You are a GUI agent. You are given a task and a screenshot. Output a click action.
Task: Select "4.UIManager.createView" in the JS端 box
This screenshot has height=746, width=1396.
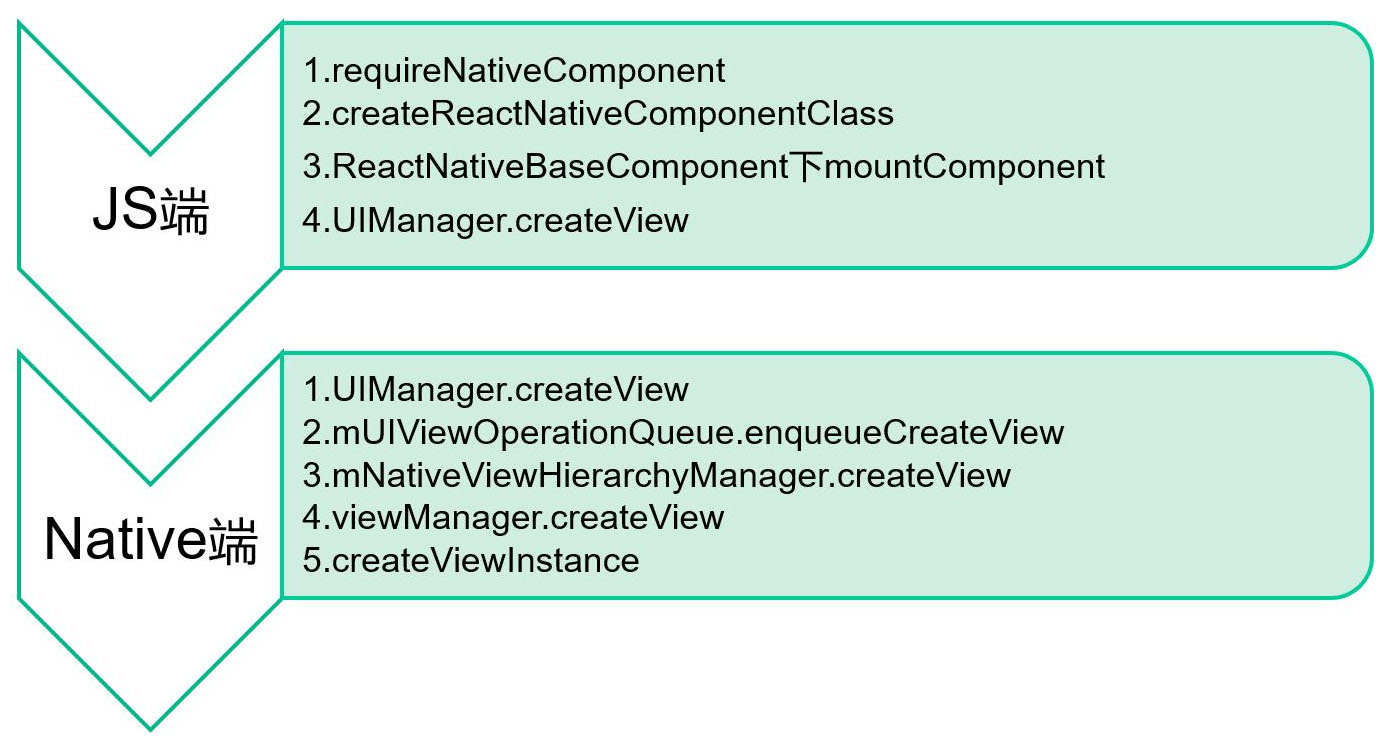[x=496, y=220]
